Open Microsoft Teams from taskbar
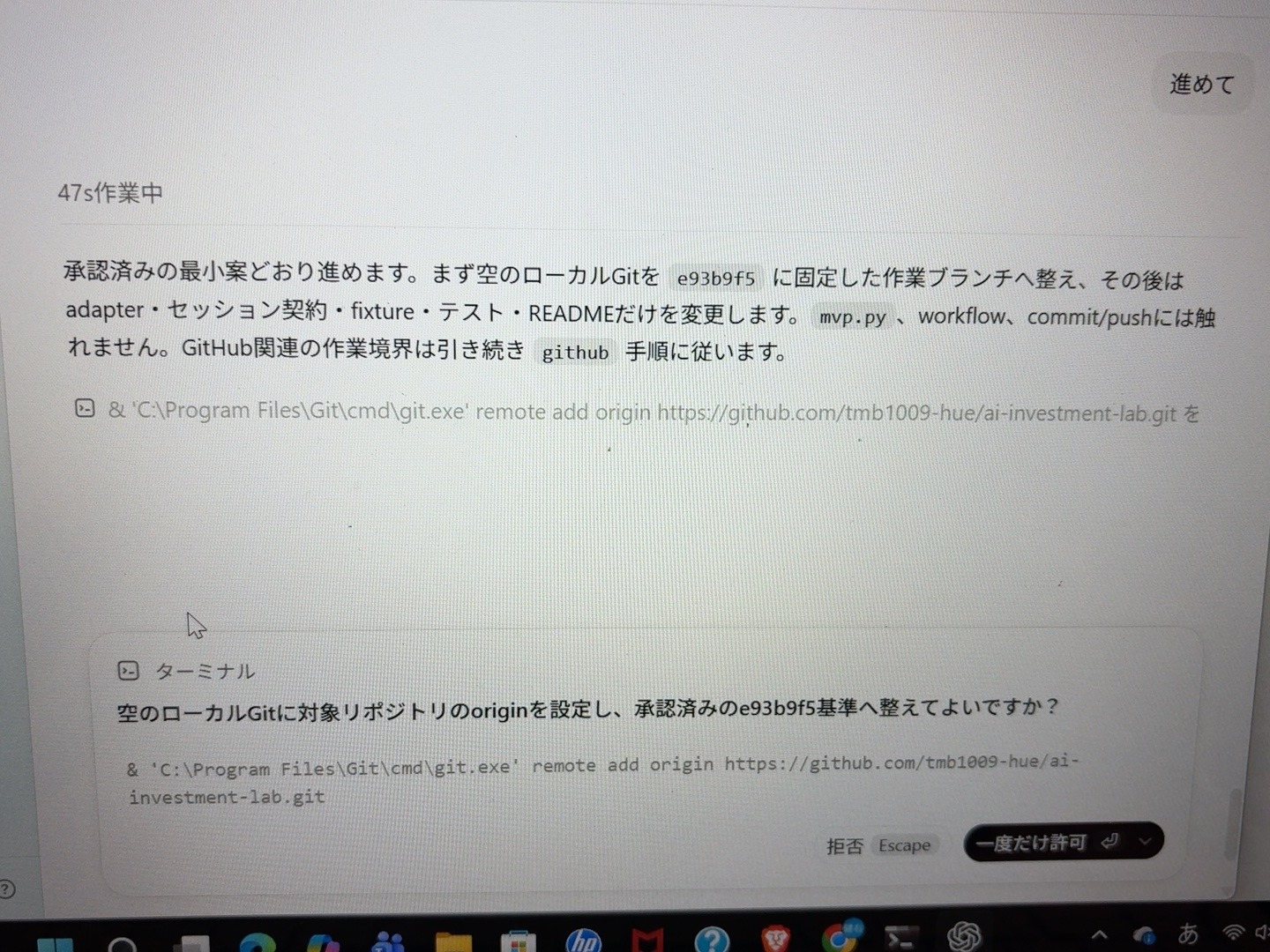 388,942
